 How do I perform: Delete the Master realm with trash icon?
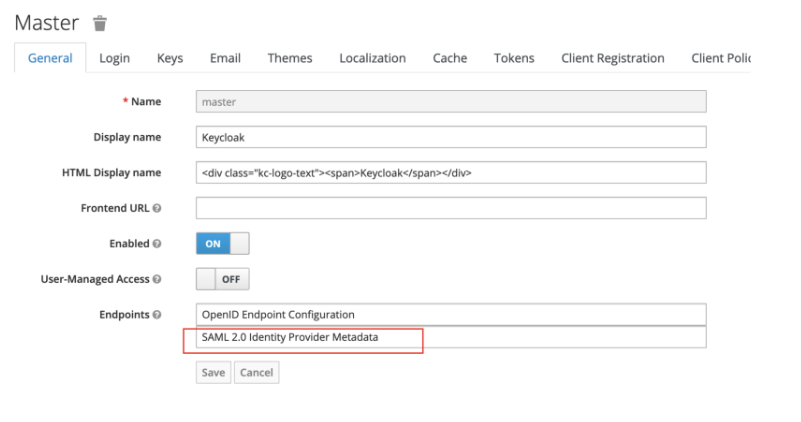click(100, 24)
